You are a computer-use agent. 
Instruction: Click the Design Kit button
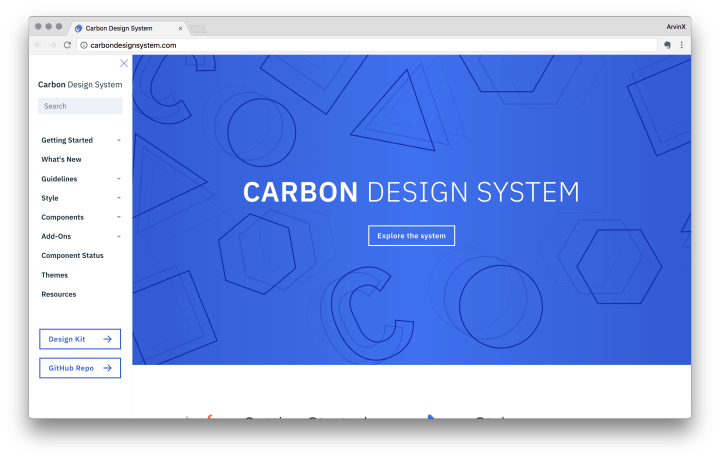click(80, 339)
